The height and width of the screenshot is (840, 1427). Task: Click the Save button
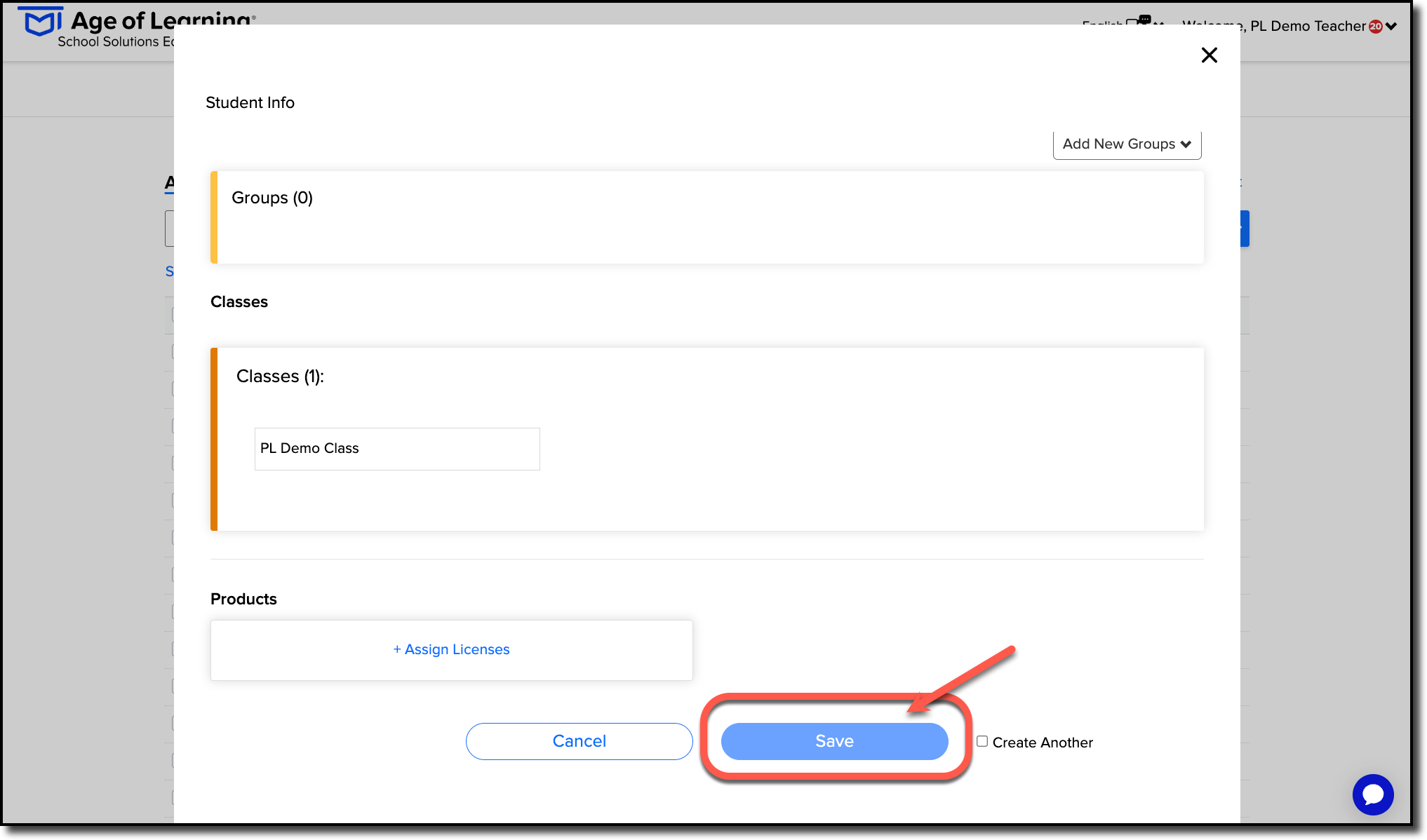coord(834,741)
